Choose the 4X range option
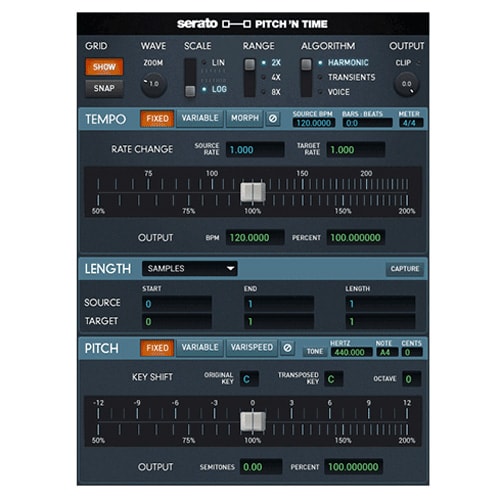This screenshot has width=500, height=500. pyautogui.click(x=276, y=77)
